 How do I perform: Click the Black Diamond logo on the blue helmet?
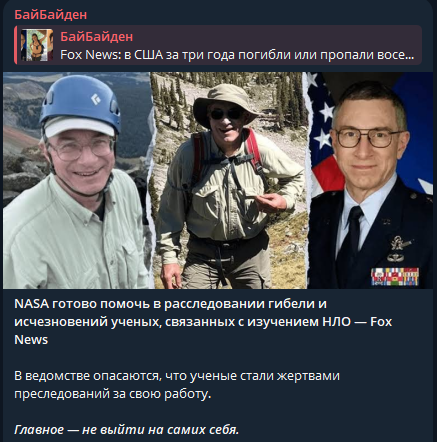click(x=96, y=99)
